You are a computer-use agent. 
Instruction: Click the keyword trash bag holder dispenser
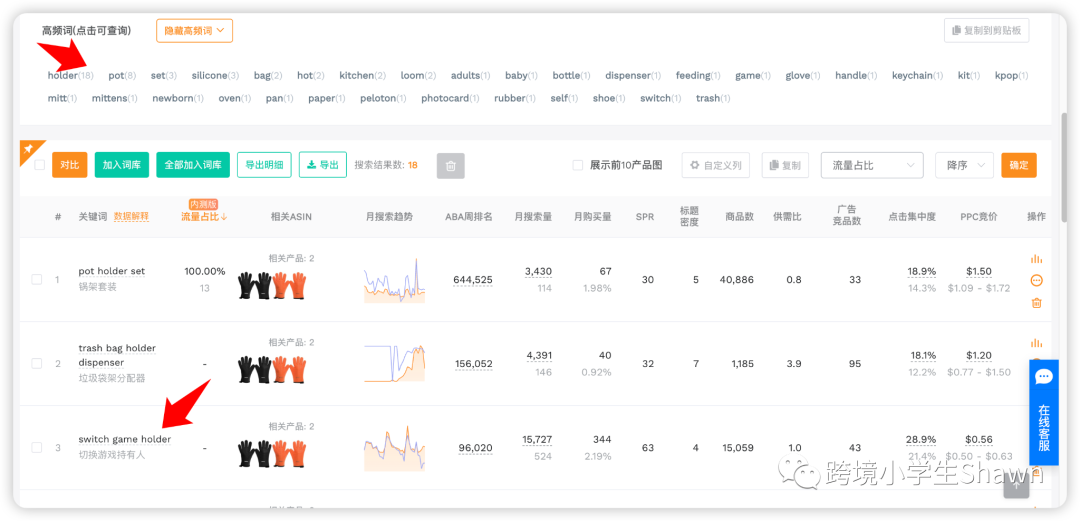click(x=117, y=356)
